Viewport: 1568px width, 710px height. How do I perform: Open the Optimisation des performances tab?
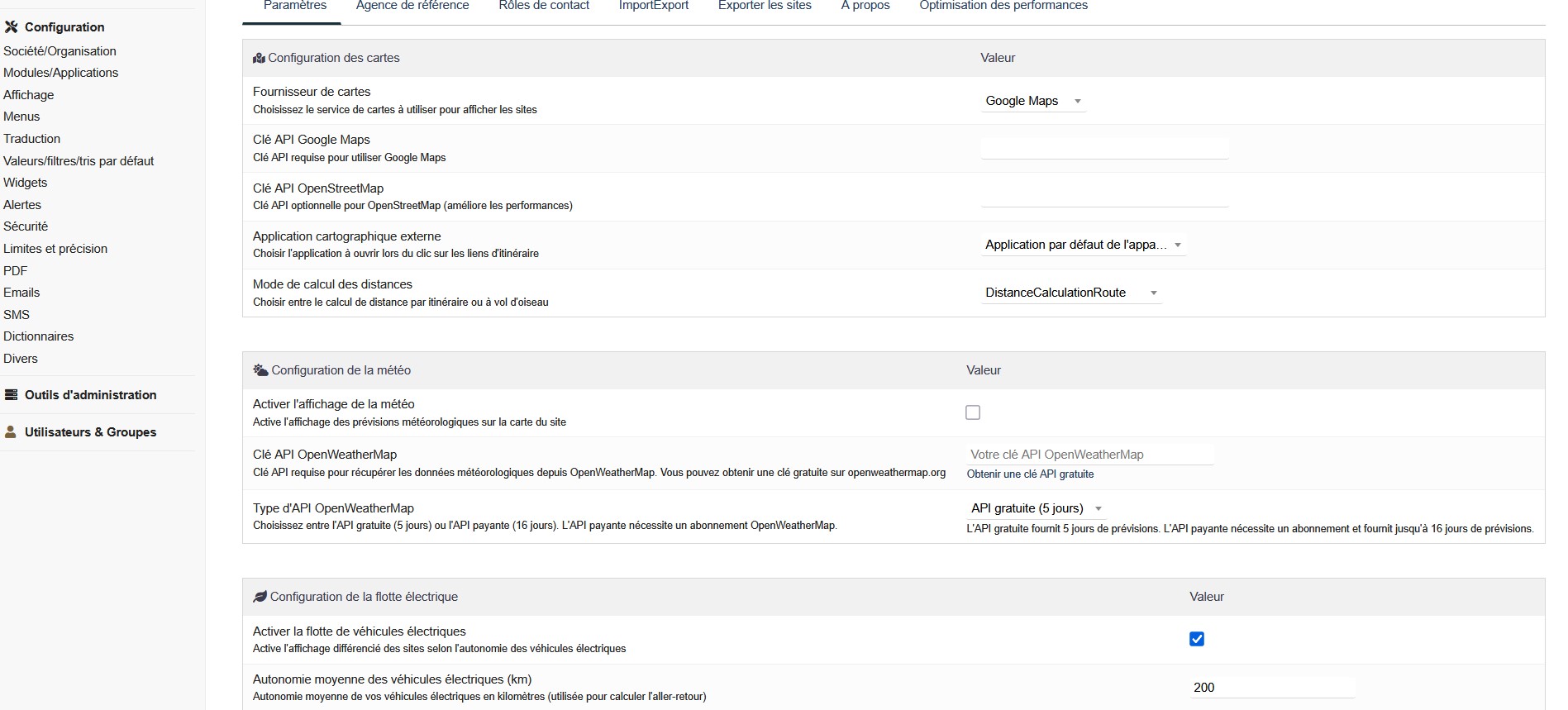[1003, 6]
